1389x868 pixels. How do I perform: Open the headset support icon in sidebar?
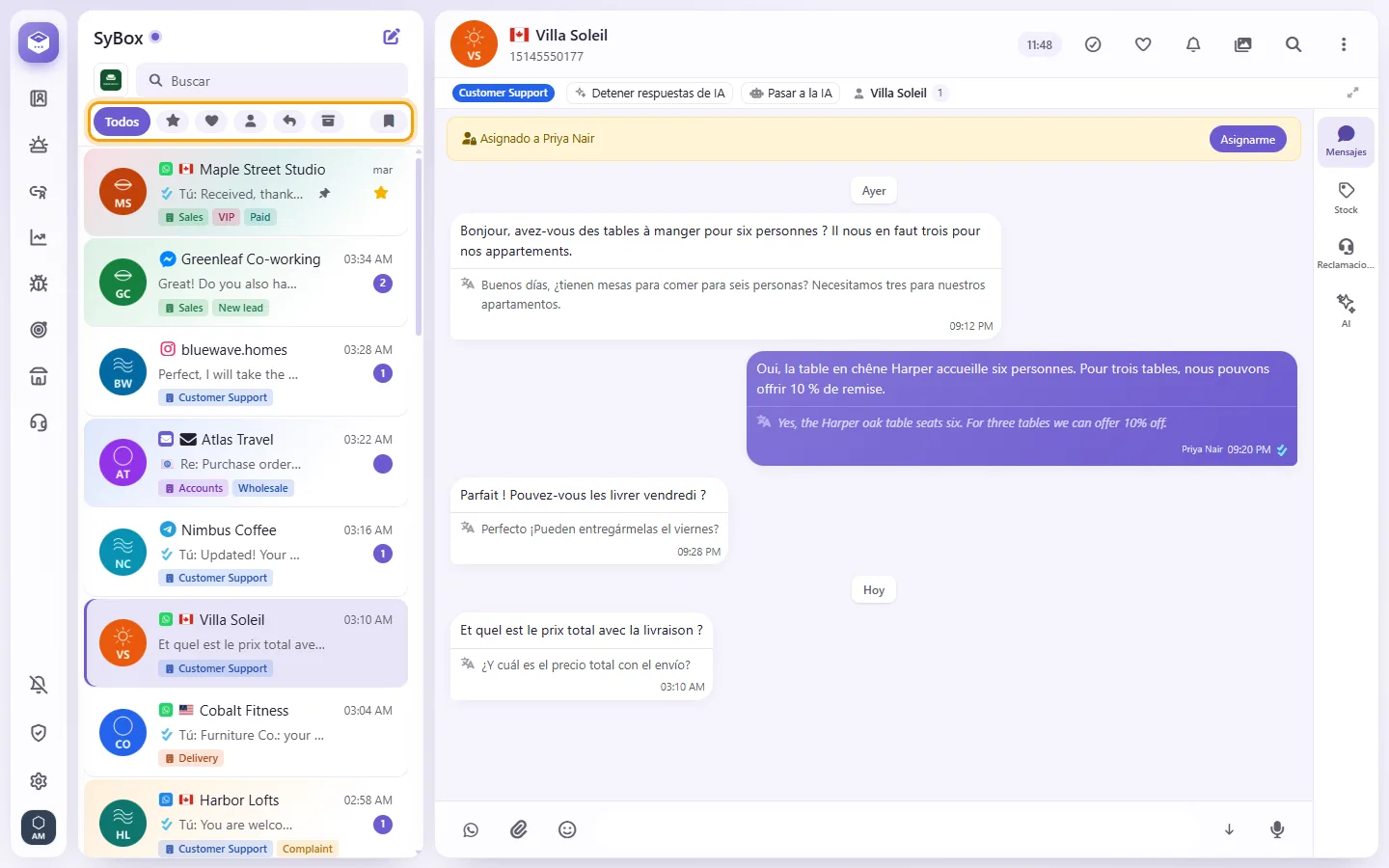point(39,422)
